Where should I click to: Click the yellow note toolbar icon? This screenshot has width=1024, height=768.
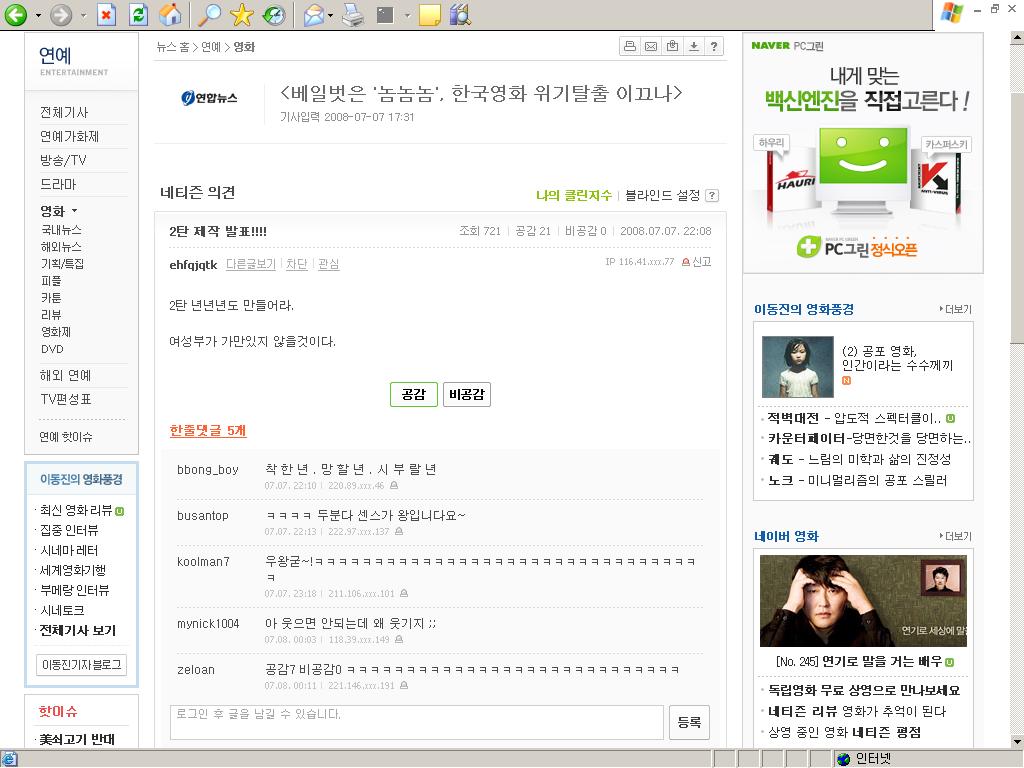tap(429, 14)
